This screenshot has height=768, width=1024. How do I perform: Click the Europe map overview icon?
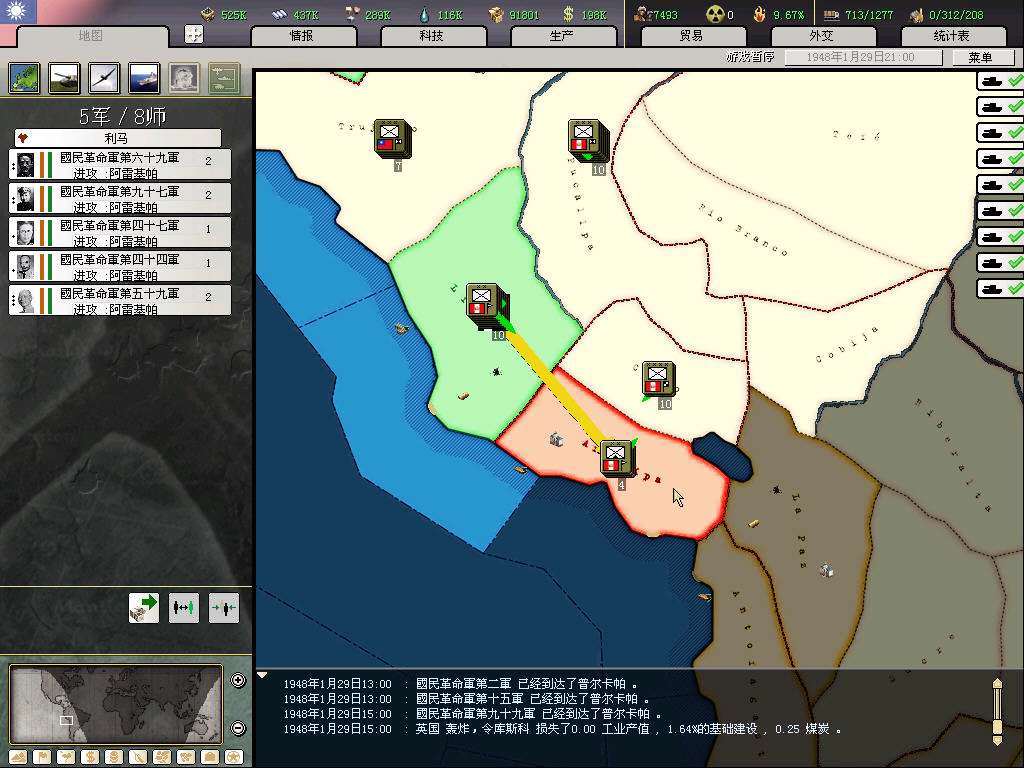pyautogui.click(x=24, y=77)
